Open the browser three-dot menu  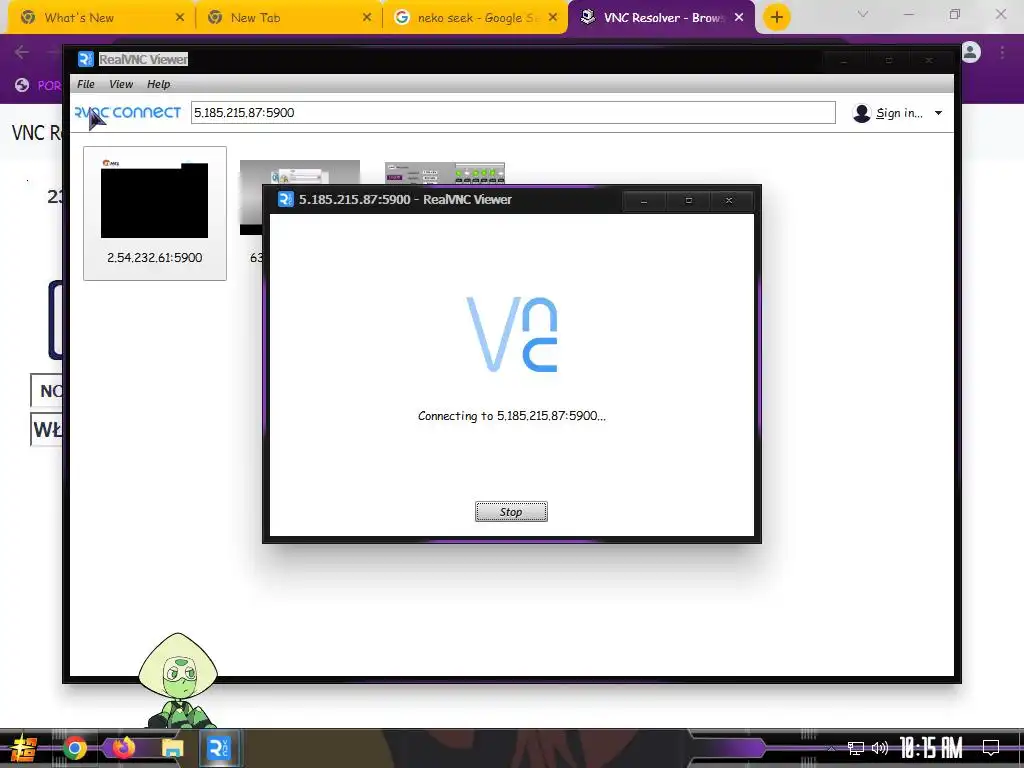[x=1002, y=52]
